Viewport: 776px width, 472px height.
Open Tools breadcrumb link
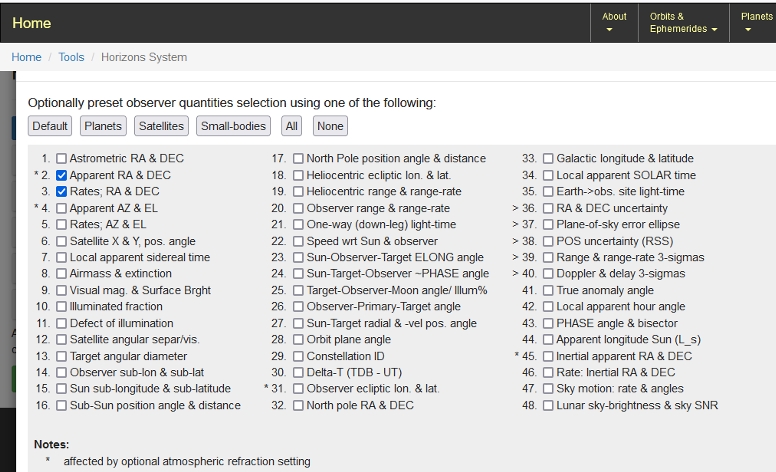point(71,57)
